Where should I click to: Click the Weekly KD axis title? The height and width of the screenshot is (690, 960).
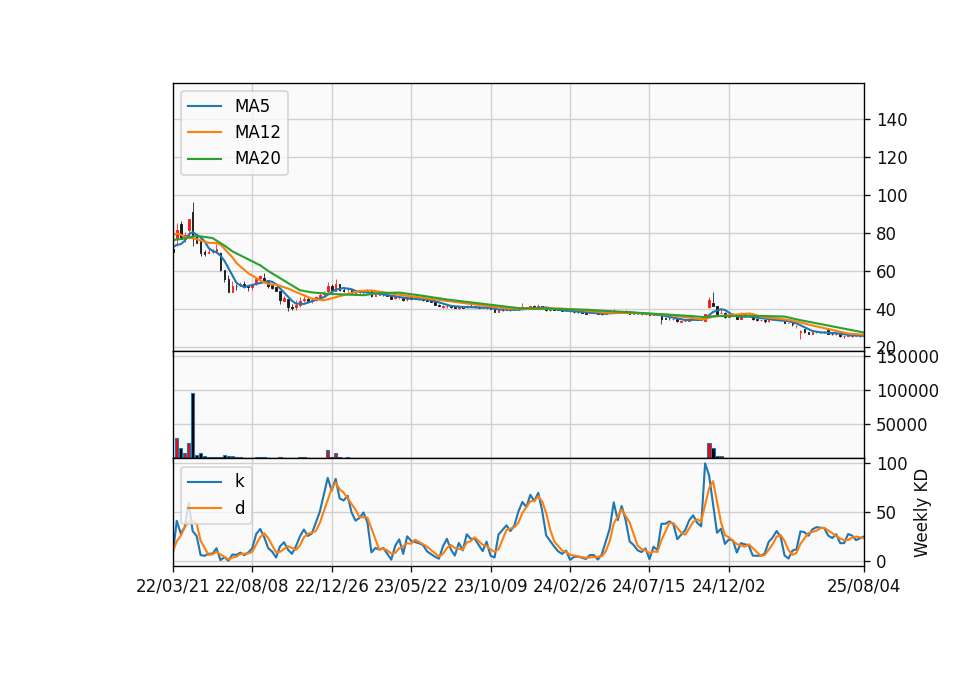click(921, 513)
